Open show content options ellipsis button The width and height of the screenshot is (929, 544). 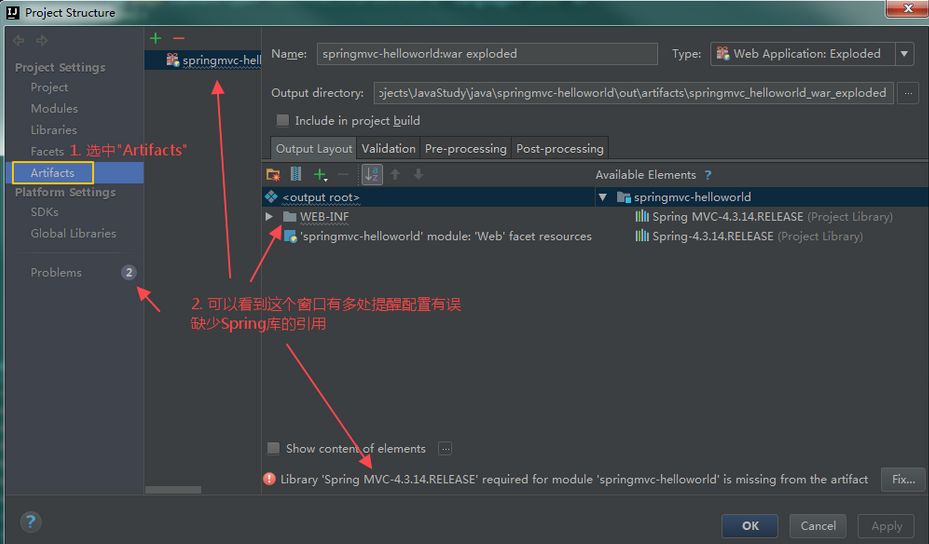445,449
